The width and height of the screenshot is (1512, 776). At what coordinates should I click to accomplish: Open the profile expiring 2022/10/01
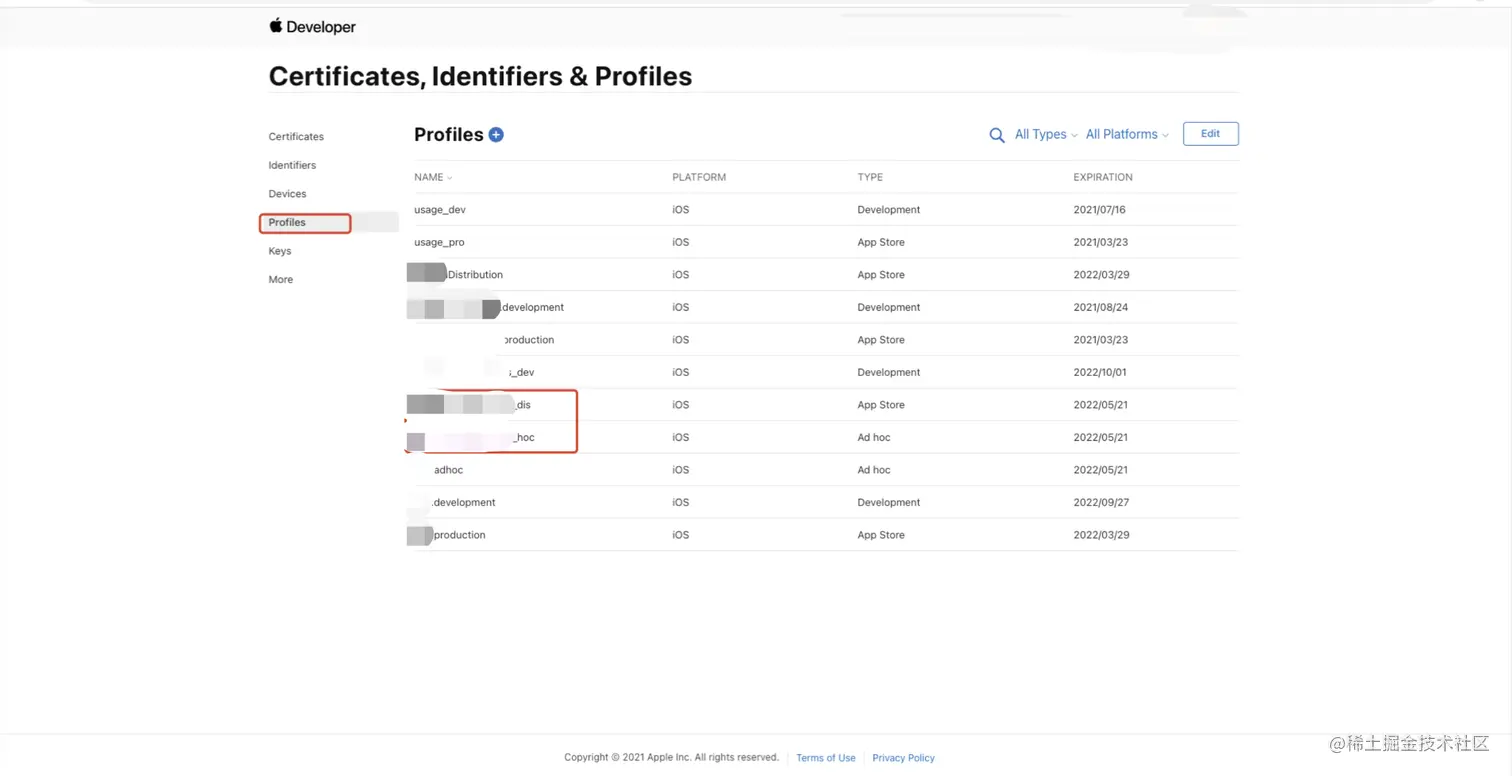[x=826, y=372]
